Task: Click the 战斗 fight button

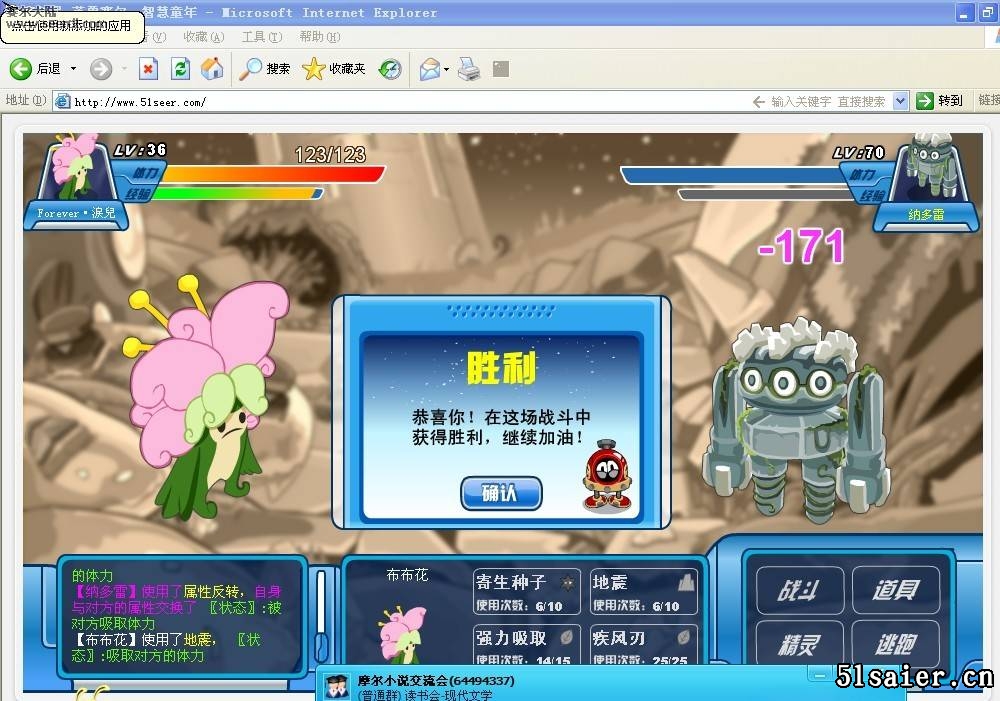Action: pyautogui.click(x=800, y=590)
